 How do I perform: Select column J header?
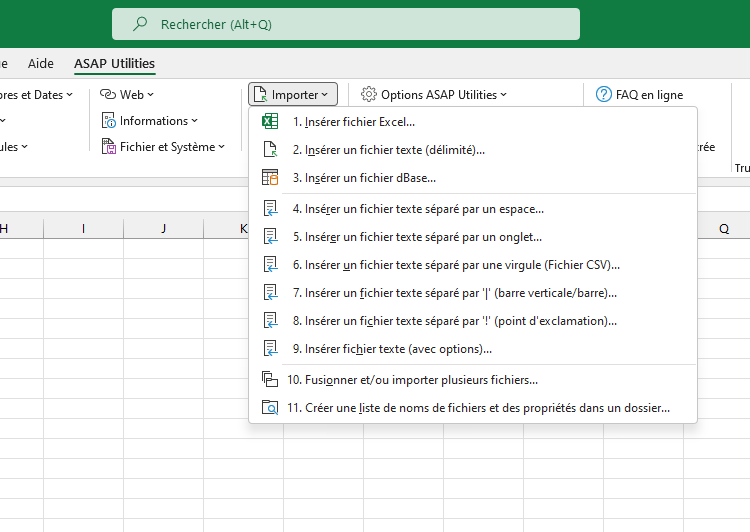point(164,229)
